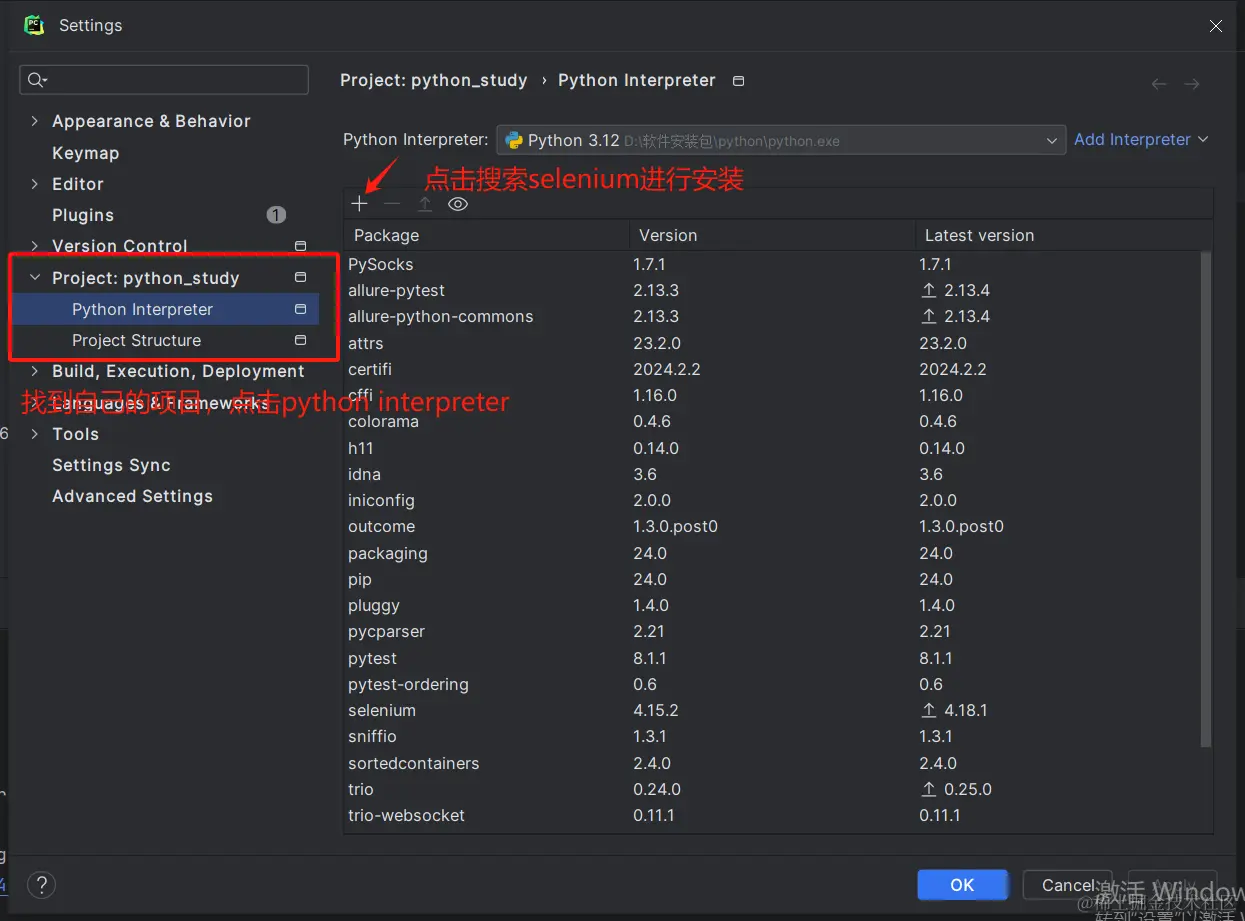Click project icon on Project Structure row
Image resolution: width=1245 pixels, height=921 pixels.
(x=300, y=340)
